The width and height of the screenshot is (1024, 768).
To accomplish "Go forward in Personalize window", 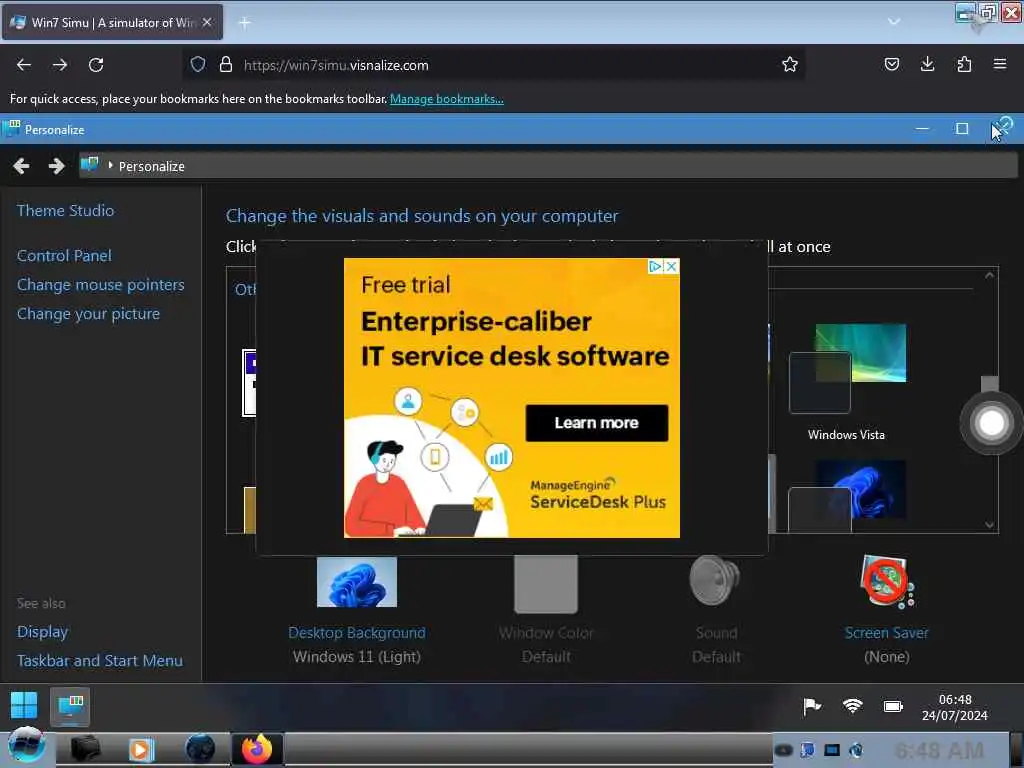I will 57,167.
